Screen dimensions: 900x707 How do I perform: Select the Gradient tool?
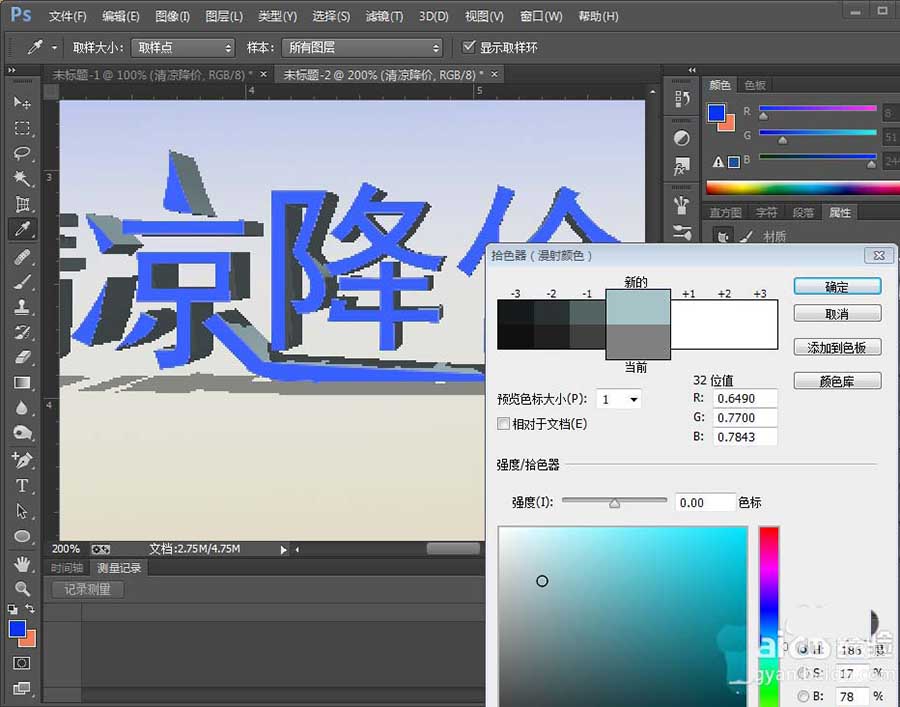coord(22,380)
